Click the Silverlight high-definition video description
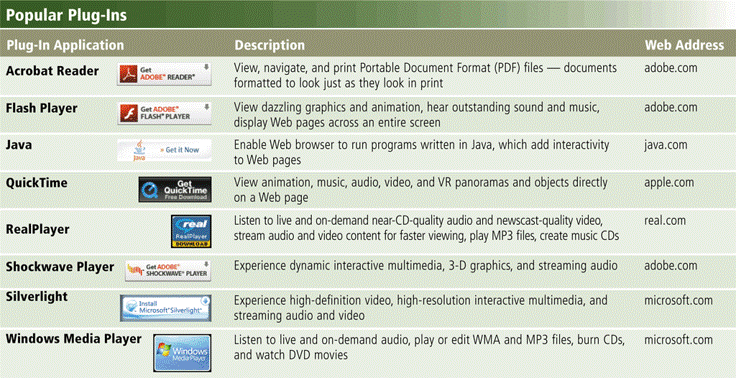 point(421,308)
